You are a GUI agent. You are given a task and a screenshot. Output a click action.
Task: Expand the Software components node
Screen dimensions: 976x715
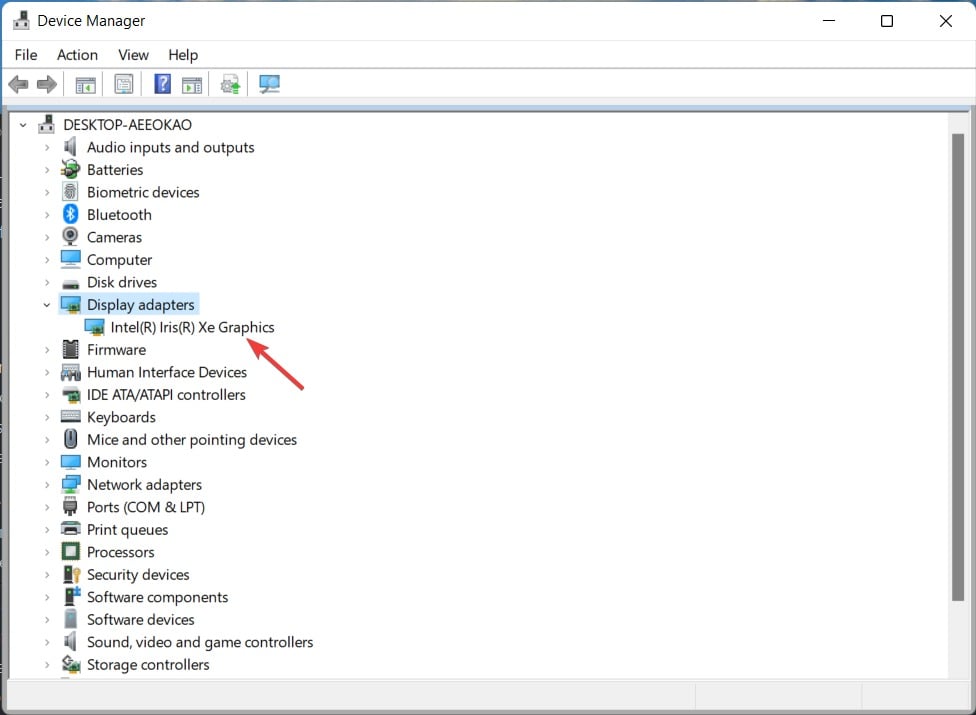tap(47, 597)
